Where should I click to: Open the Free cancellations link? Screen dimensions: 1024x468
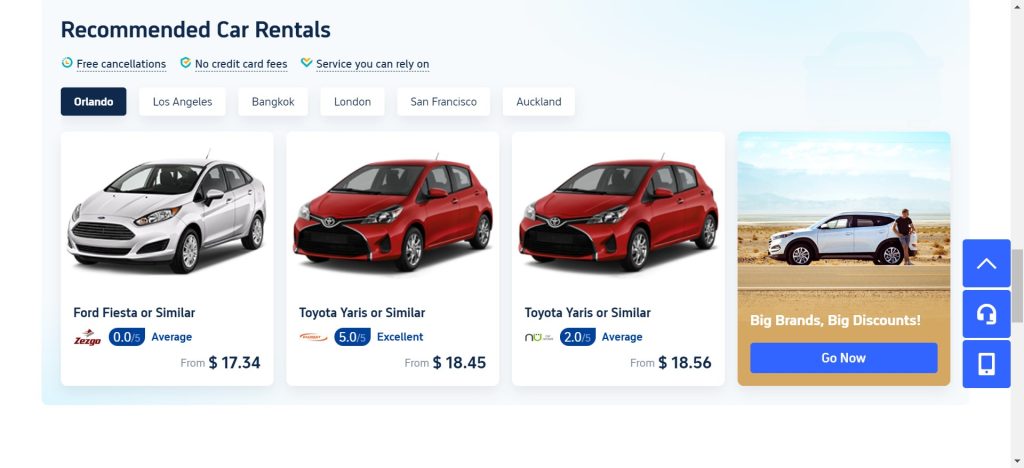pos(121,64)
